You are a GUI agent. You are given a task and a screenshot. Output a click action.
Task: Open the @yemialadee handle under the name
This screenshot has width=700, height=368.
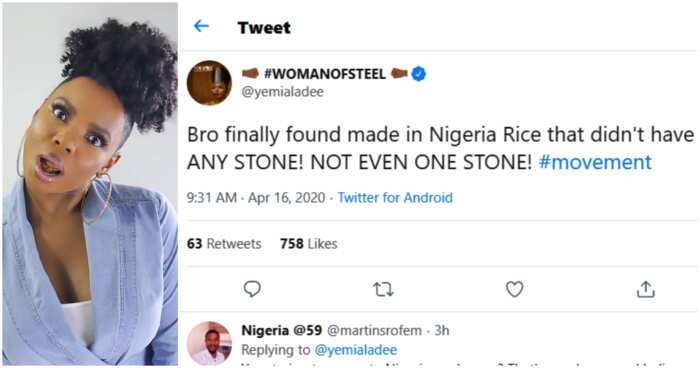(283, 92)
